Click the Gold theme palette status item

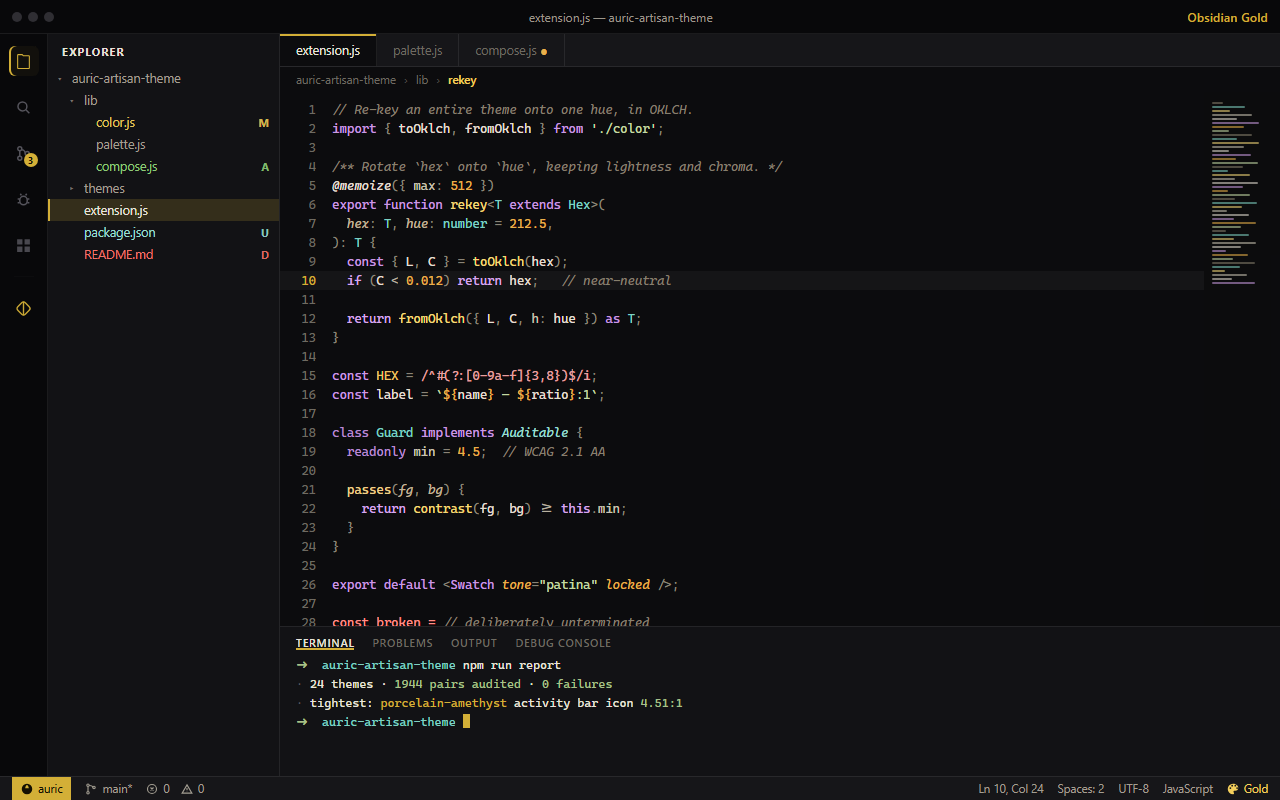point(1248,789)
